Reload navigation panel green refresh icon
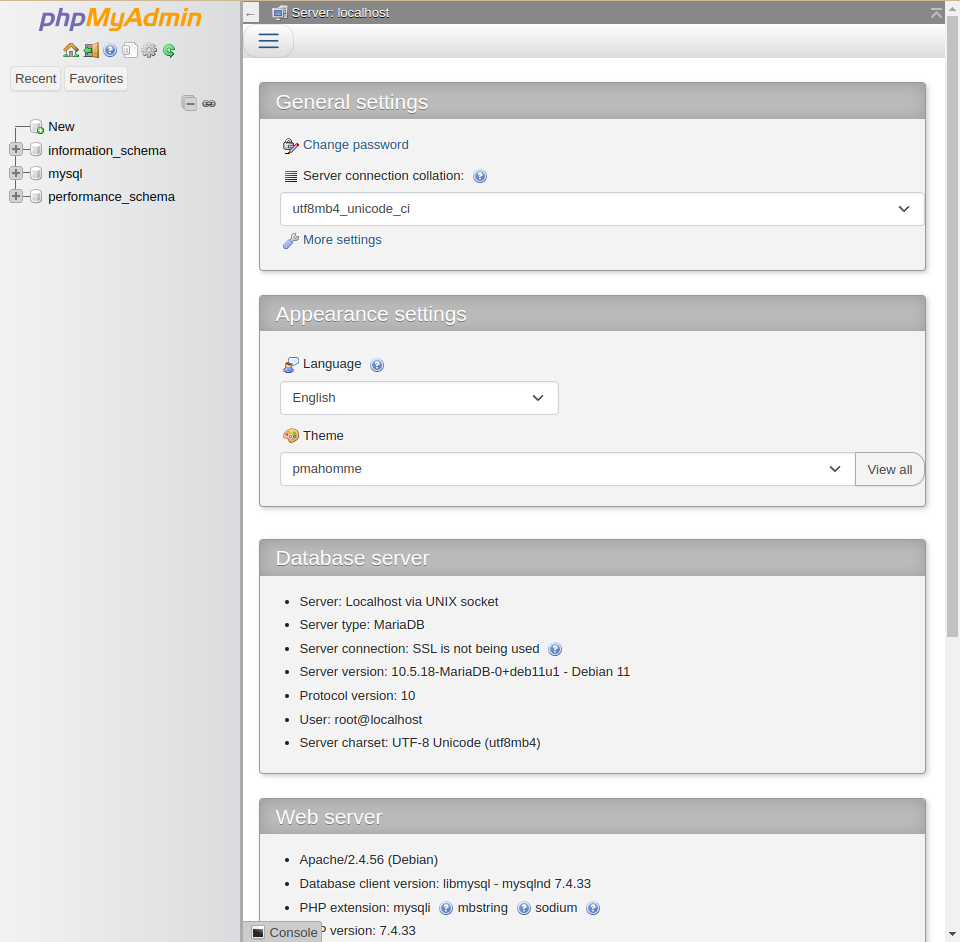 coord(169,50)
